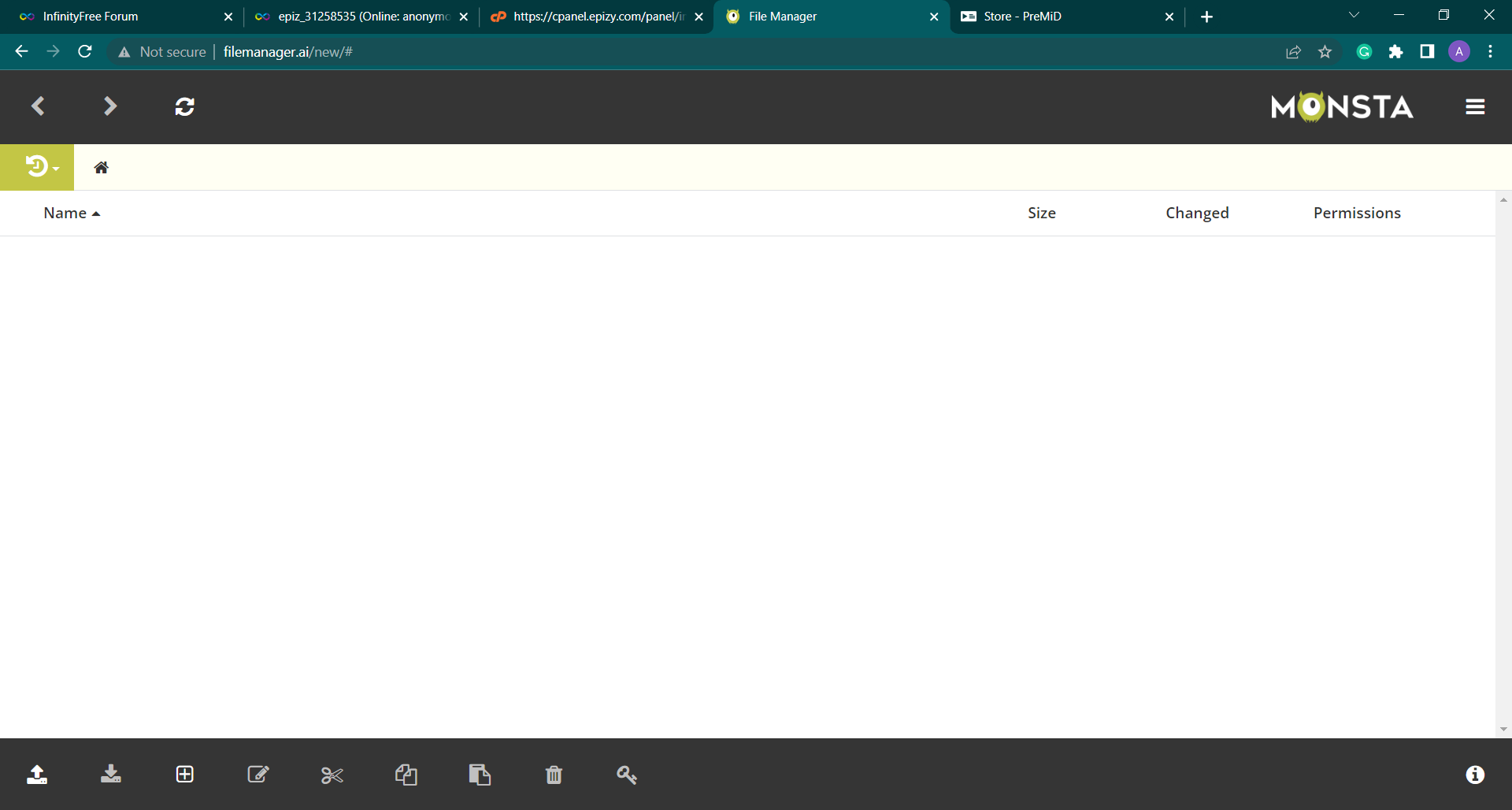1512x810 pixels.
Task: Sort files by Size column
Action: click(x=1041, y=213)
